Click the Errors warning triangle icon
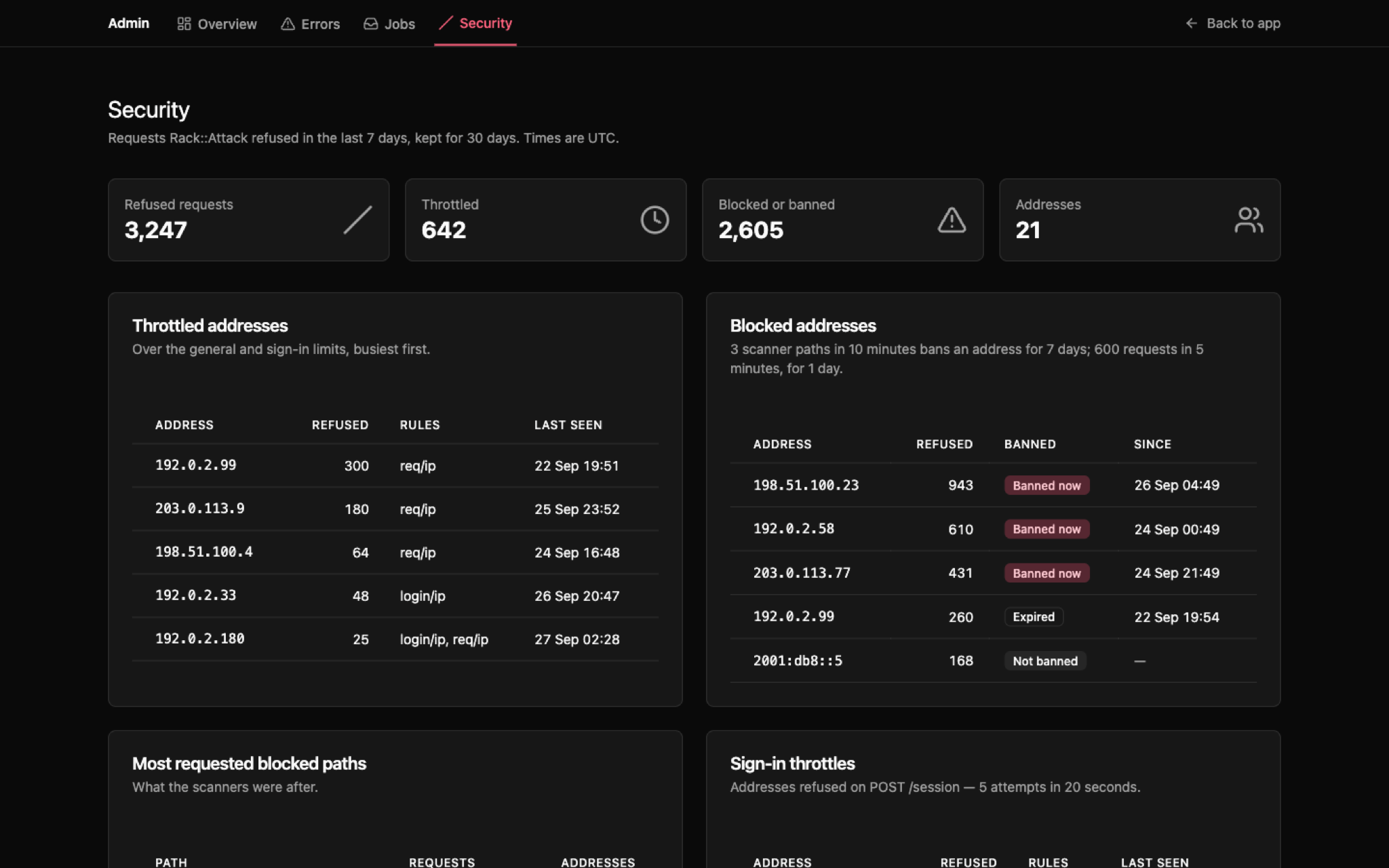The height and width of the screenshot is (868, 1389). tap(288, 24)
